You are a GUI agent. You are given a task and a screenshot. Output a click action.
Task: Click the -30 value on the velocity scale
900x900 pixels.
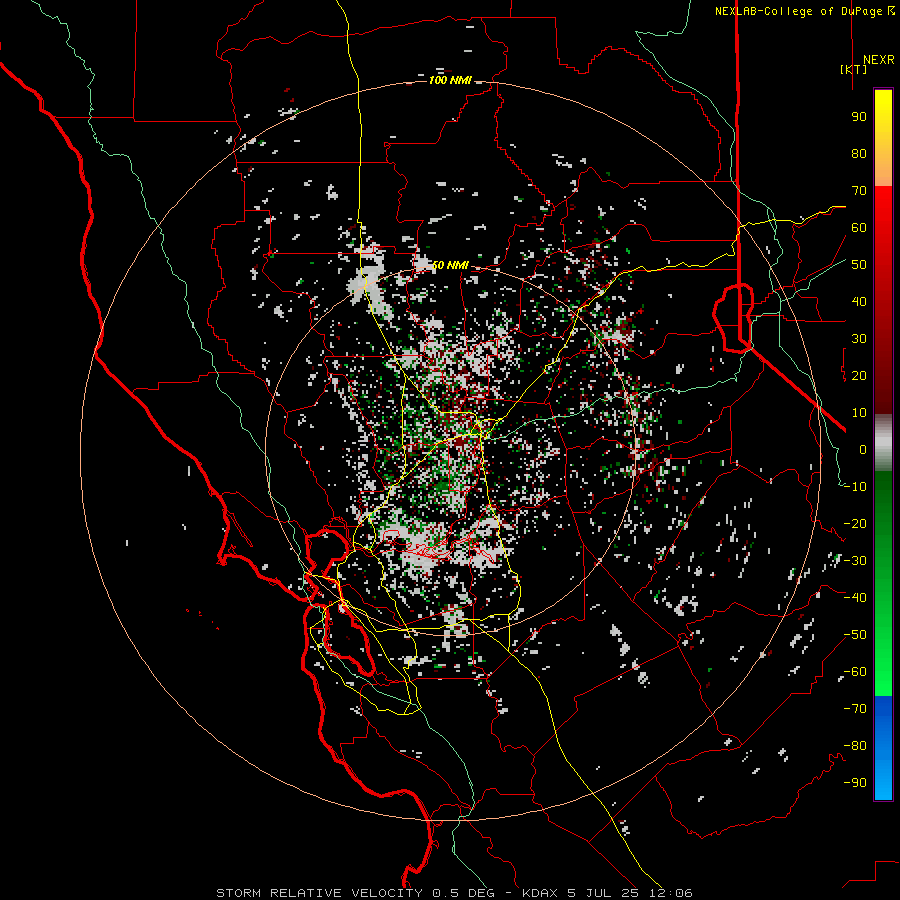point(855,561)
